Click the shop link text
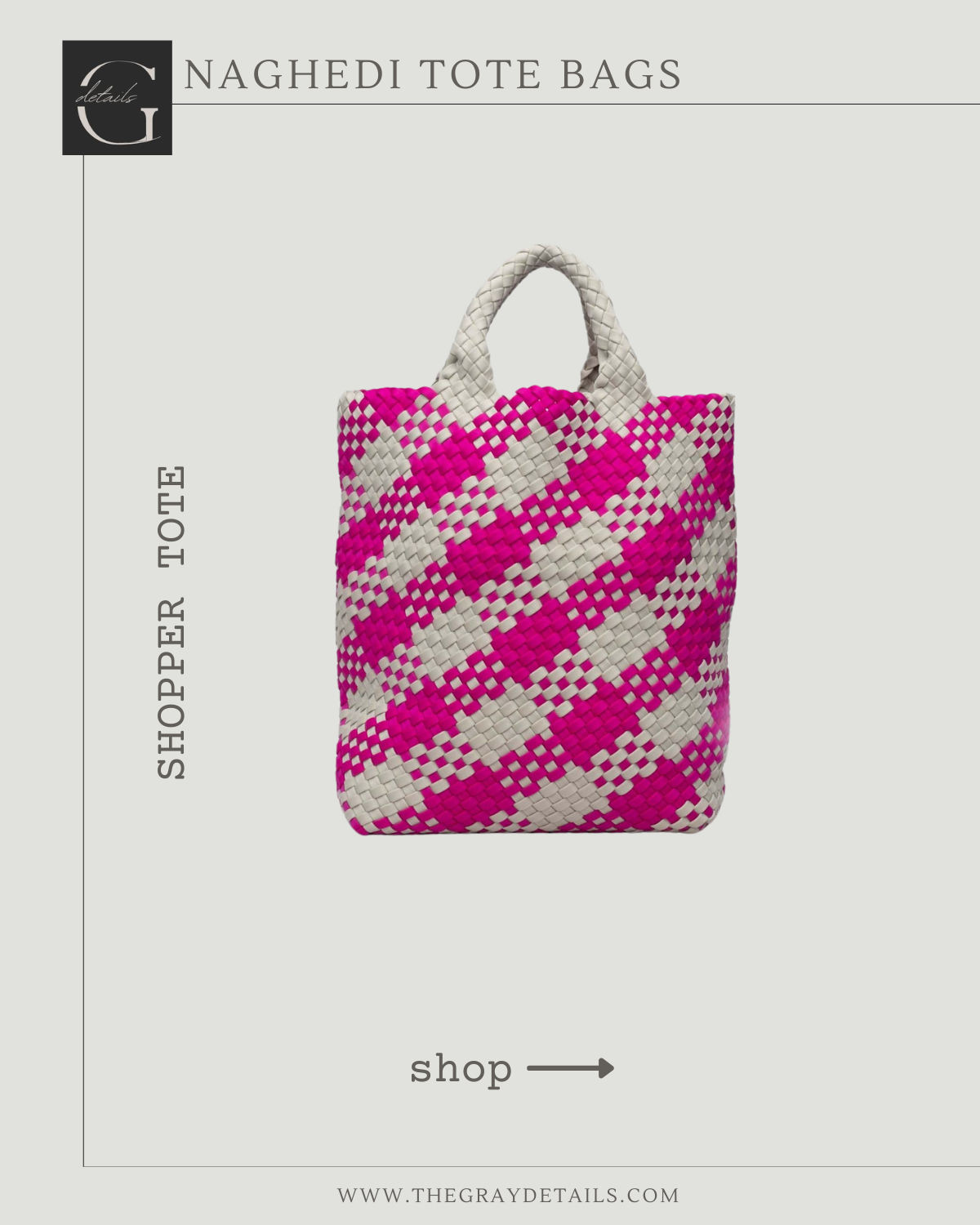Screen dimensions: 980x1225 (461, 1068)
